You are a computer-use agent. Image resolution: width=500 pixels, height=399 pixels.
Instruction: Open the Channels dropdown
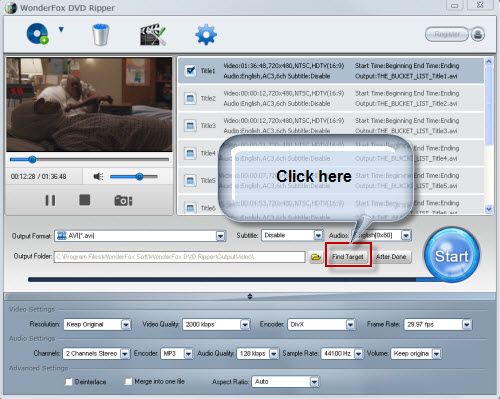[125, 353]
